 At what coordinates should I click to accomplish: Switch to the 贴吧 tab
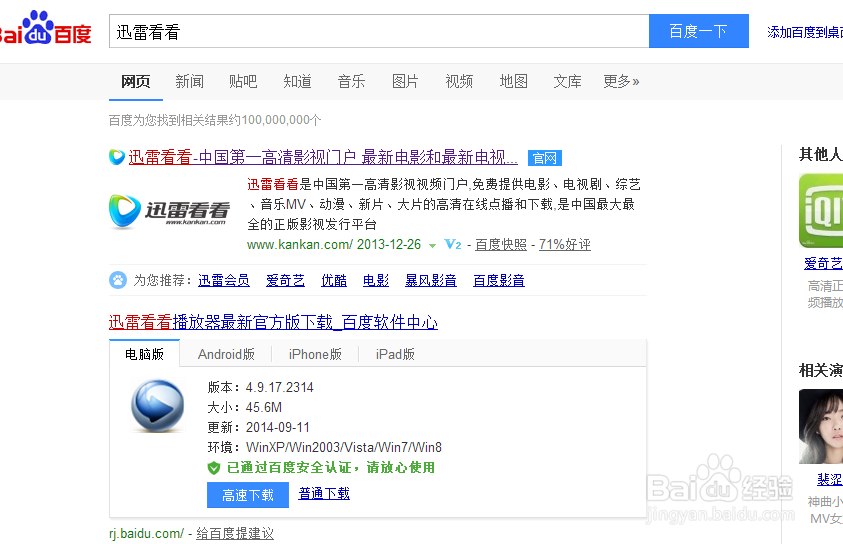pyautogui.click(x=243, y=82)
